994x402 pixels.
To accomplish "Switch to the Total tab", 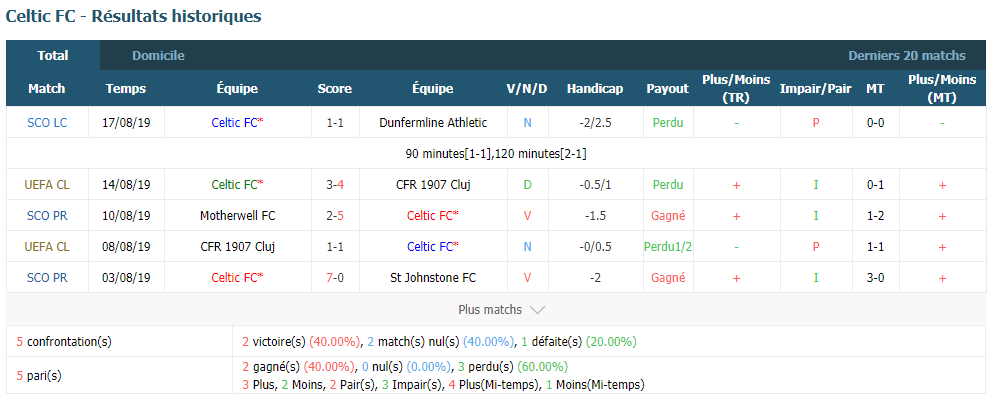I will click(53, 55).
